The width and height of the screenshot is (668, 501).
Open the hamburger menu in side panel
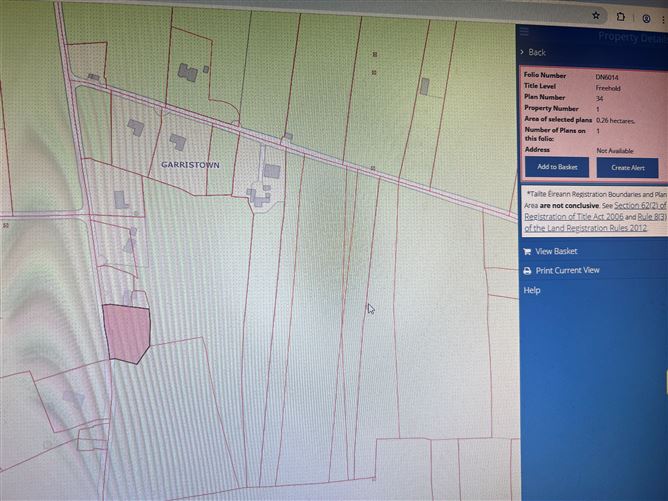[x=524, y=32]
